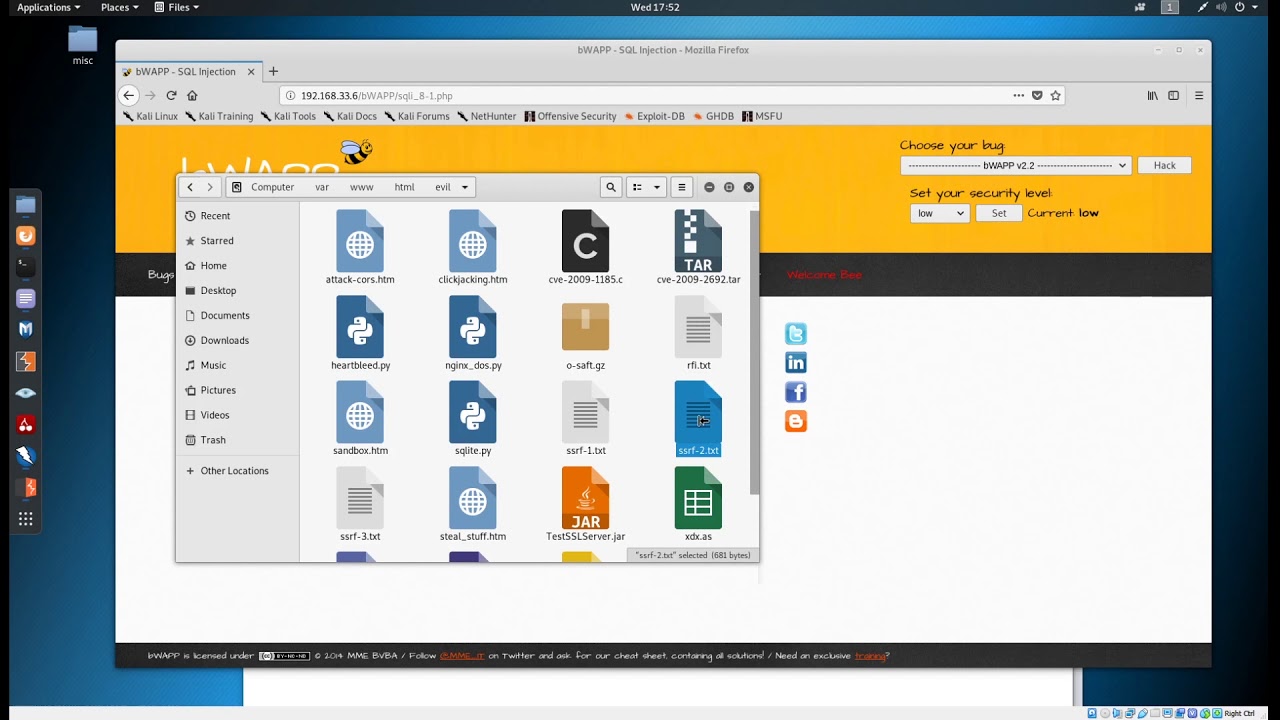Select the TestSSLServer.jar file icon
Screen dimensions: 1280x720
click(586, 498)
